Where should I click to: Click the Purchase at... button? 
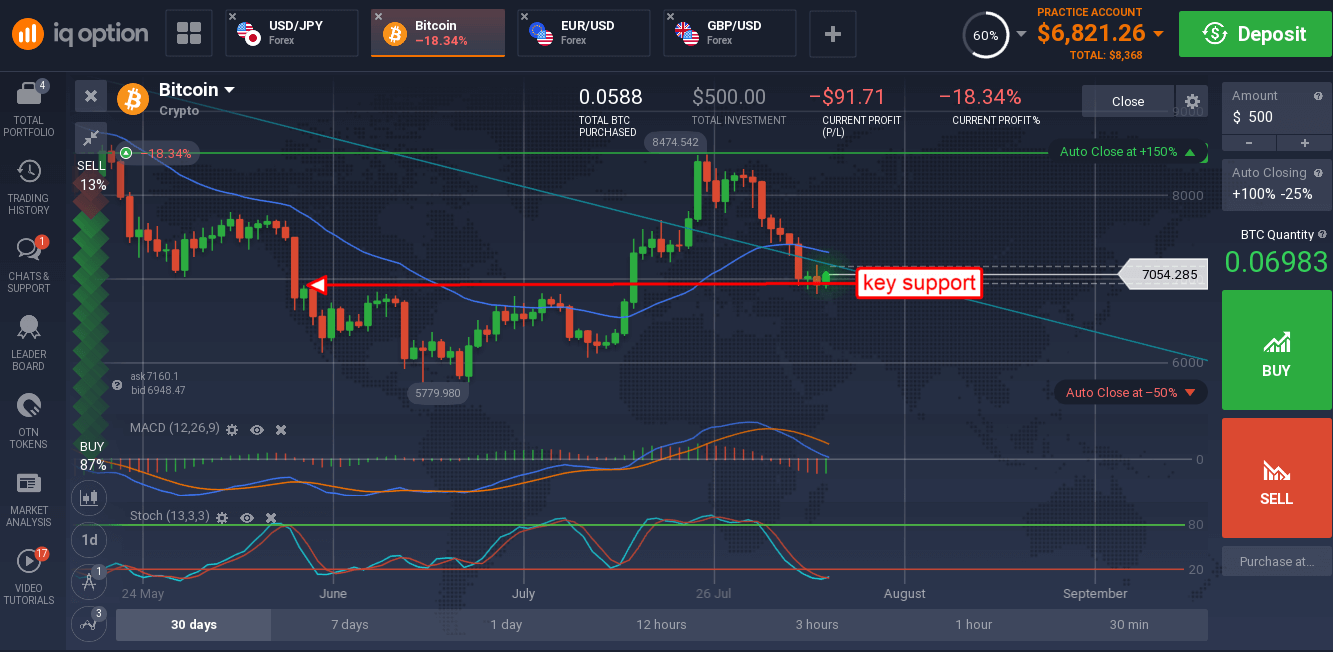[x=1276, y=561]
